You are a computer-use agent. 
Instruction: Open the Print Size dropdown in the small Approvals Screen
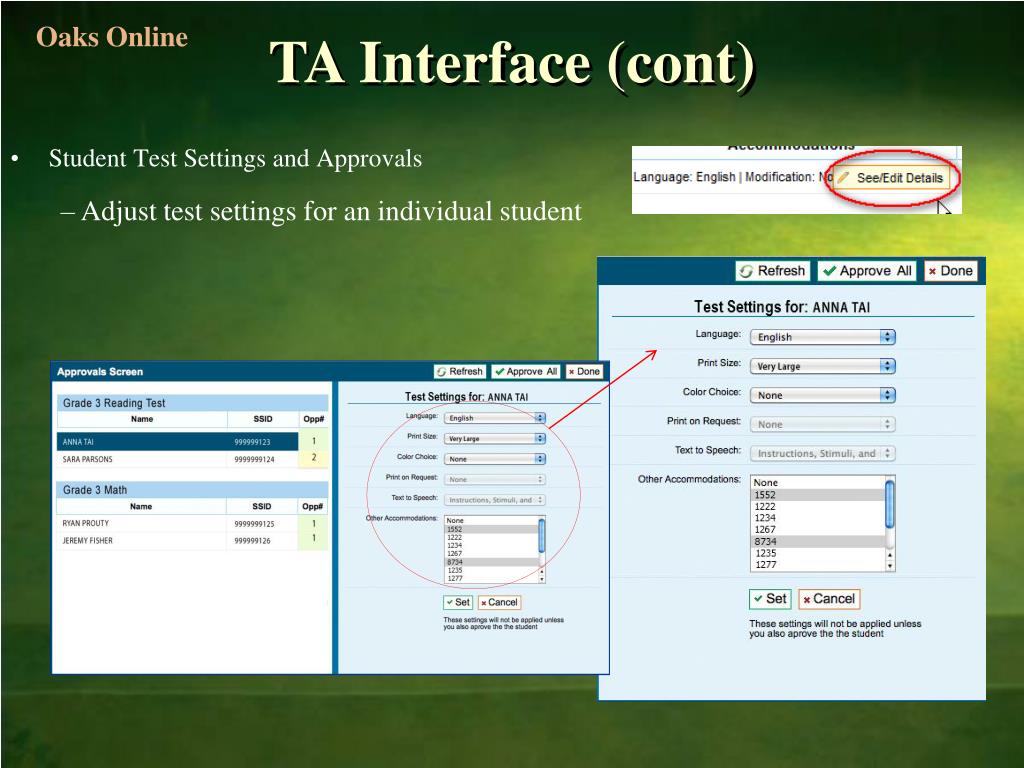coord(494,439)
